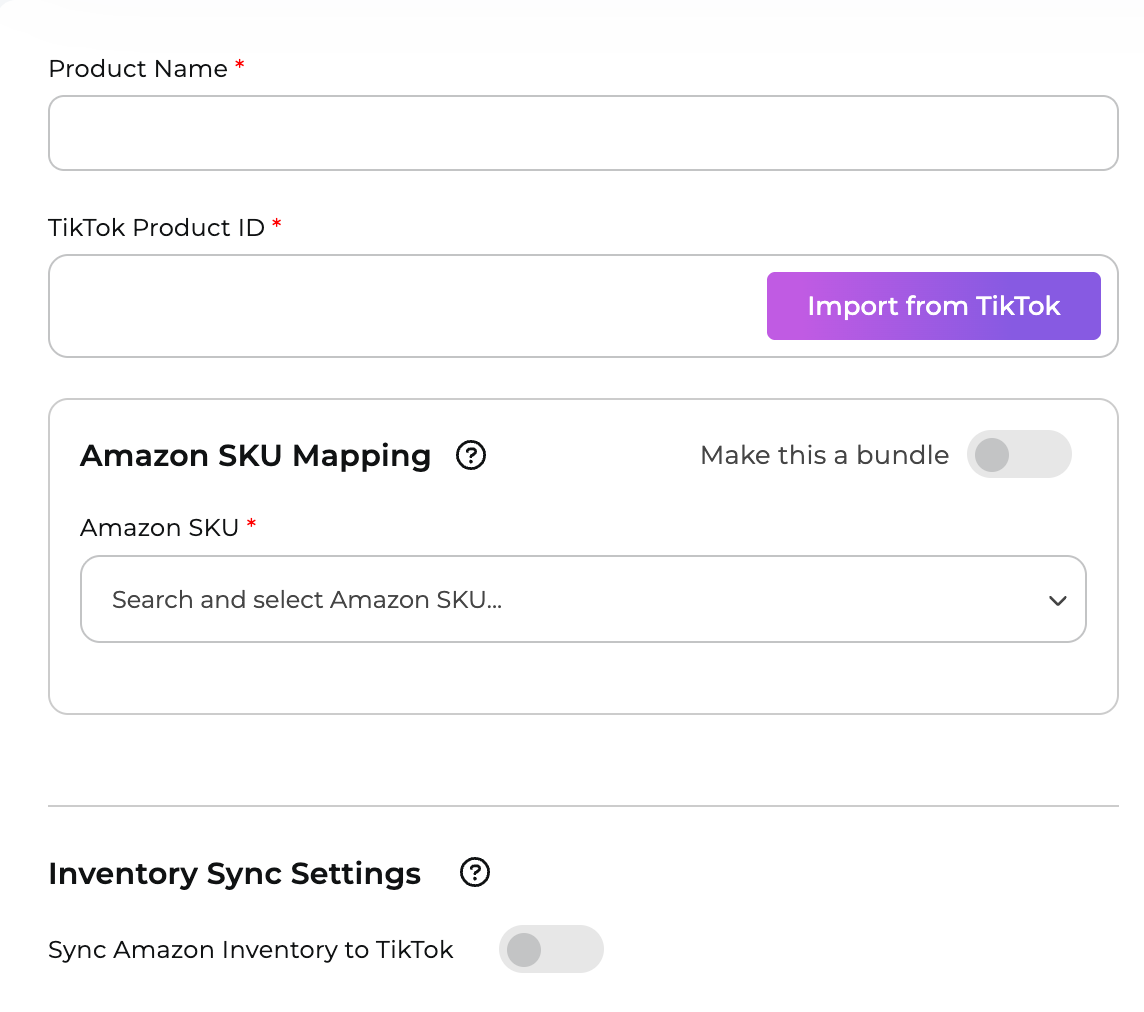The image size is (1144, 1012).
Task: Click the Amazon SKU Mapping heading
Action: [255, 456]
